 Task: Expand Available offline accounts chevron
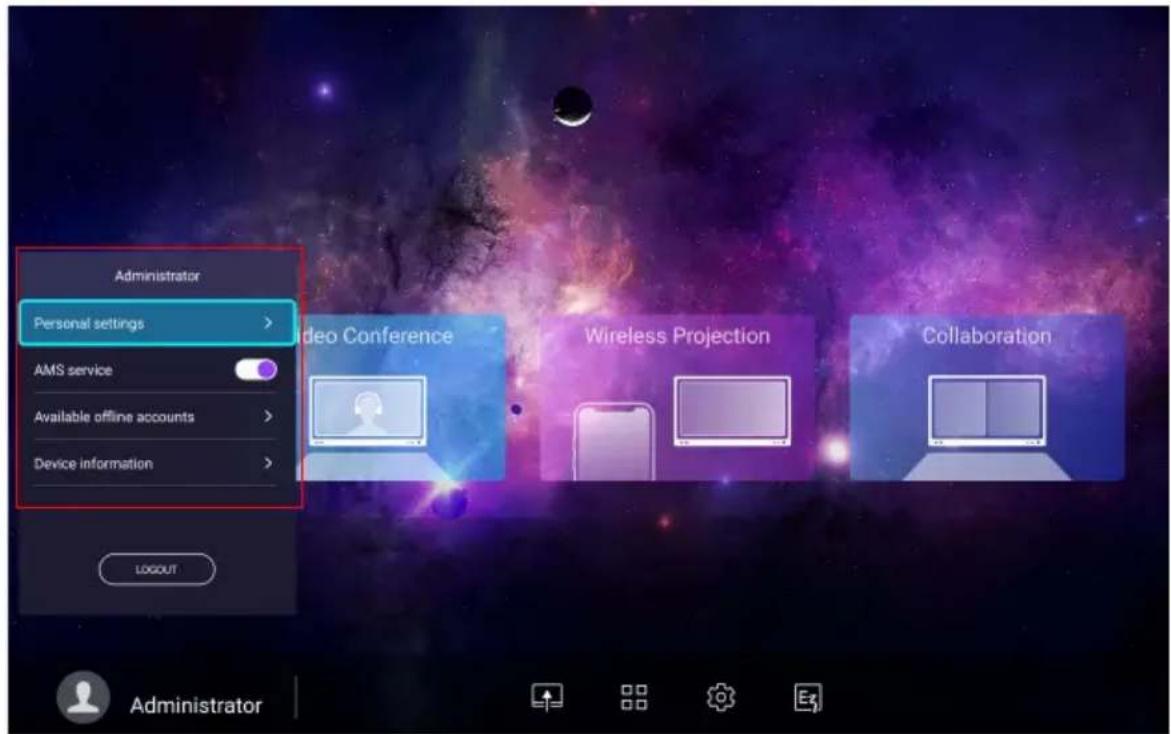click(x=268, y=416)
